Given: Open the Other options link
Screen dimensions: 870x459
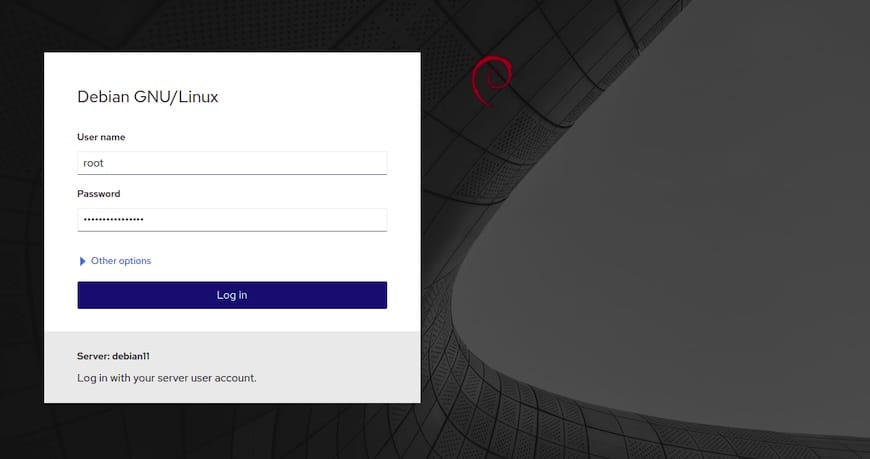Looking at the screenshot, I should coord(121,261).
